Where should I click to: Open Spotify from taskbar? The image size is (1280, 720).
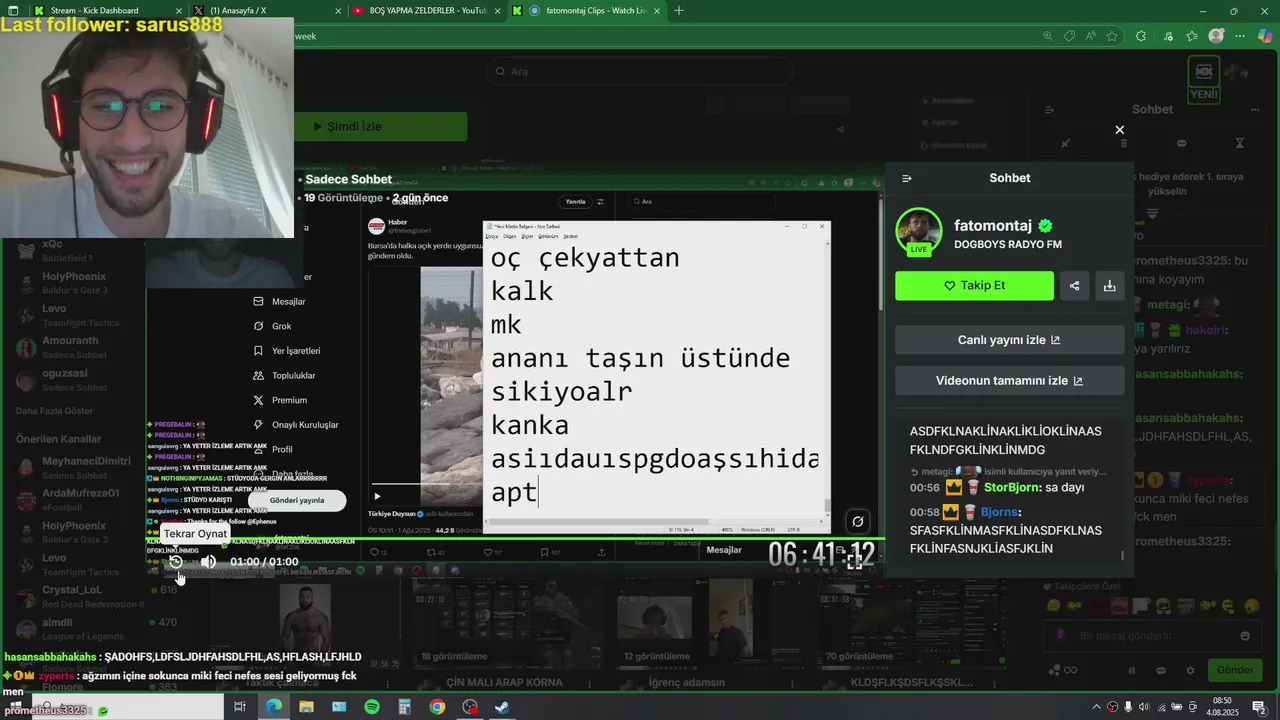[x=372, y=707]
